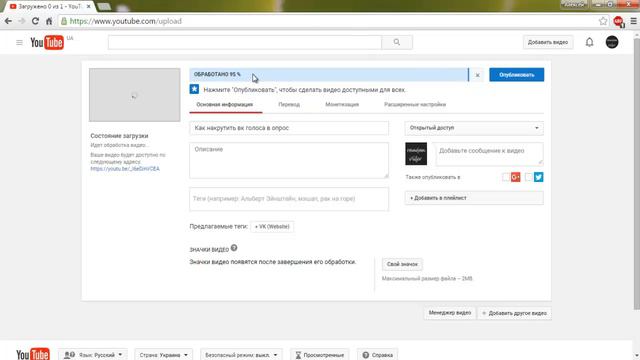Click the blue star info icon
The height and width of the screenshot is (360, 640).
pyautogui.click(x=194, y=89)
